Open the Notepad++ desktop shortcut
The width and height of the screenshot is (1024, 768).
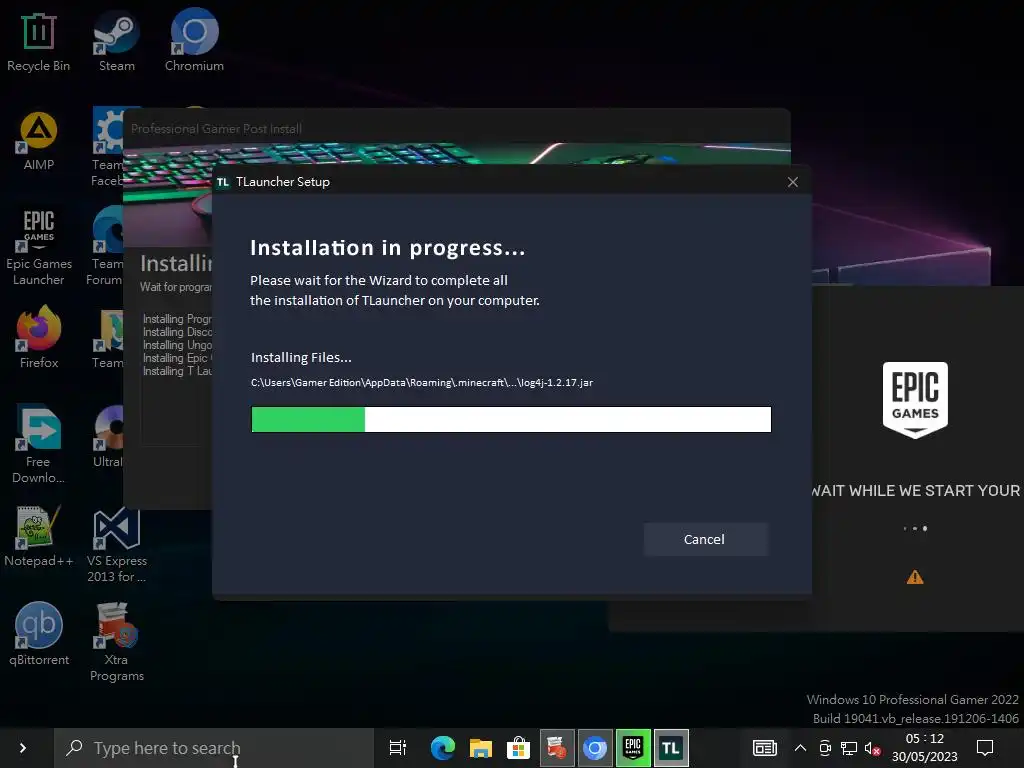39,537
